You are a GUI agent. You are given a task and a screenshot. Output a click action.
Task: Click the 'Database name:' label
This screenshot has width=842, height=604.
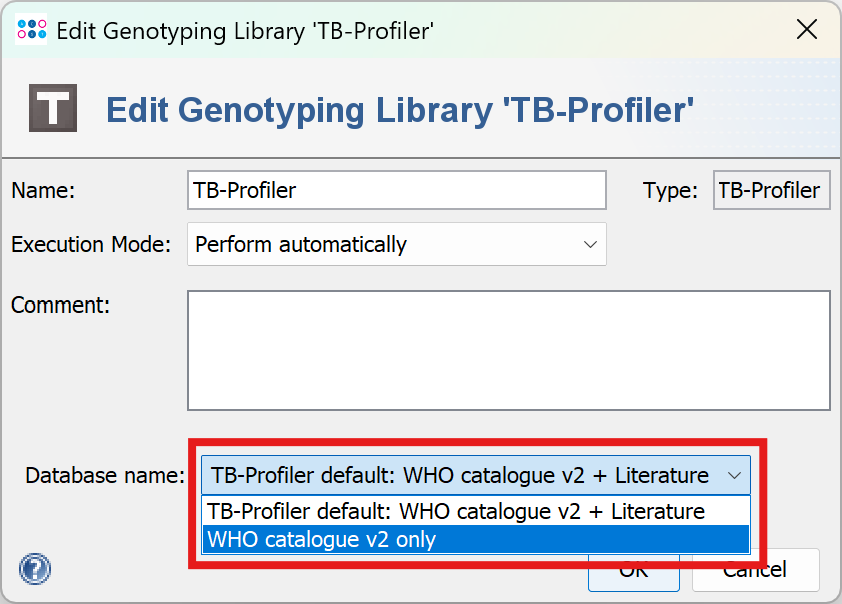click(x=105, y=475)
